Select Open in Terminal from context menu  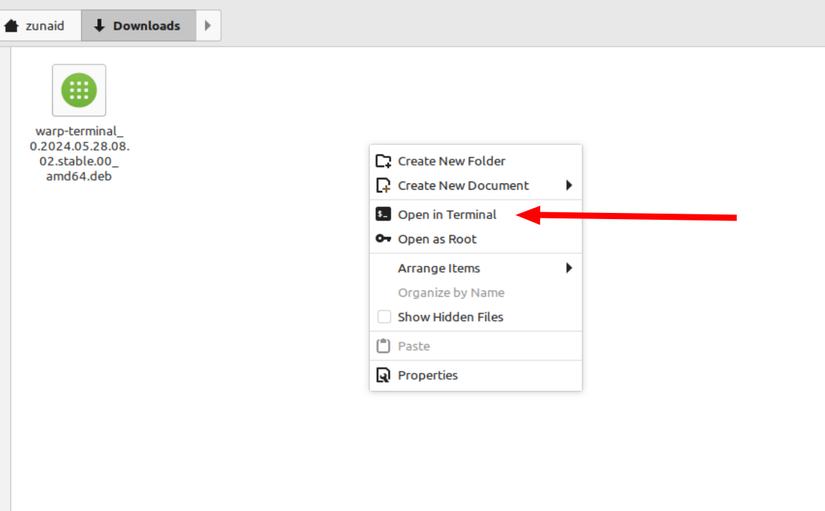[x=447, y=215]
